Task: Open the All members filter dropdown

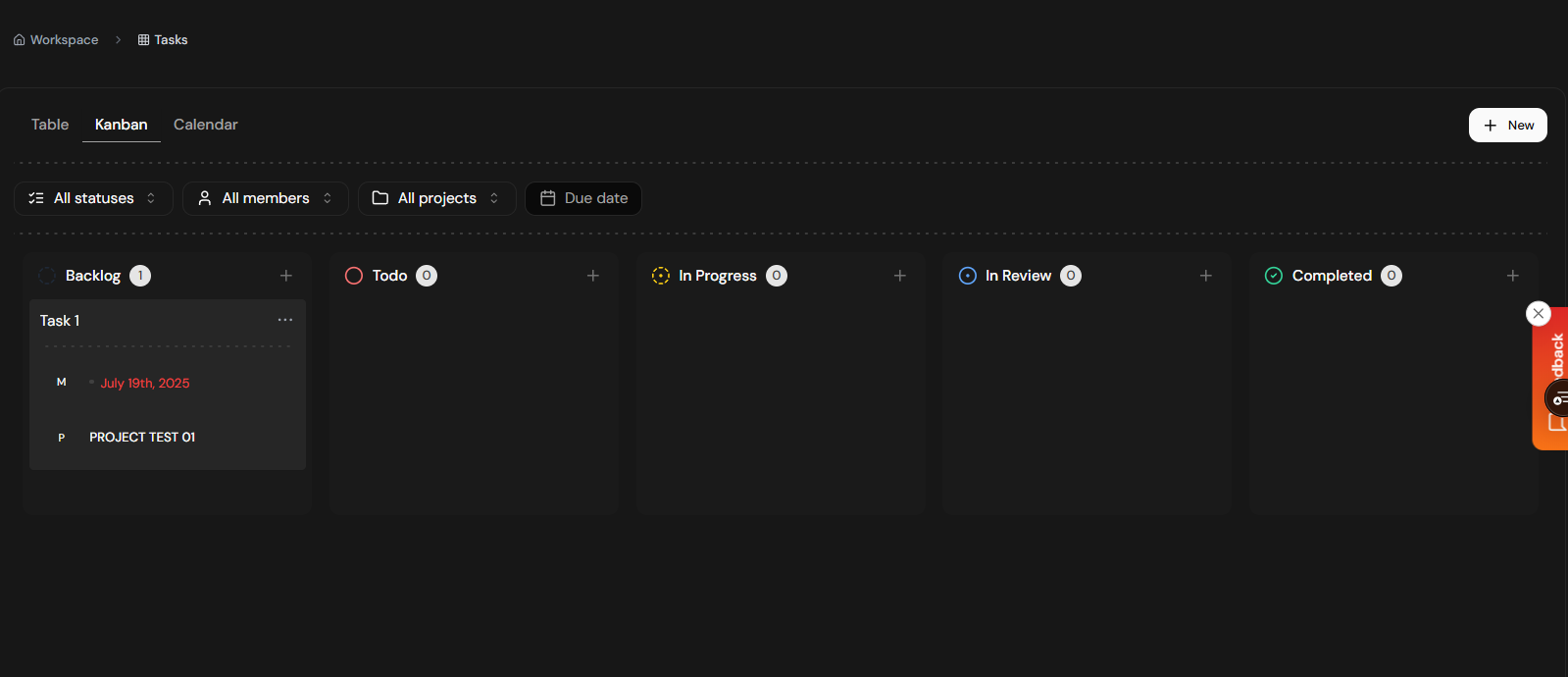Action: (x=266, y=198)
